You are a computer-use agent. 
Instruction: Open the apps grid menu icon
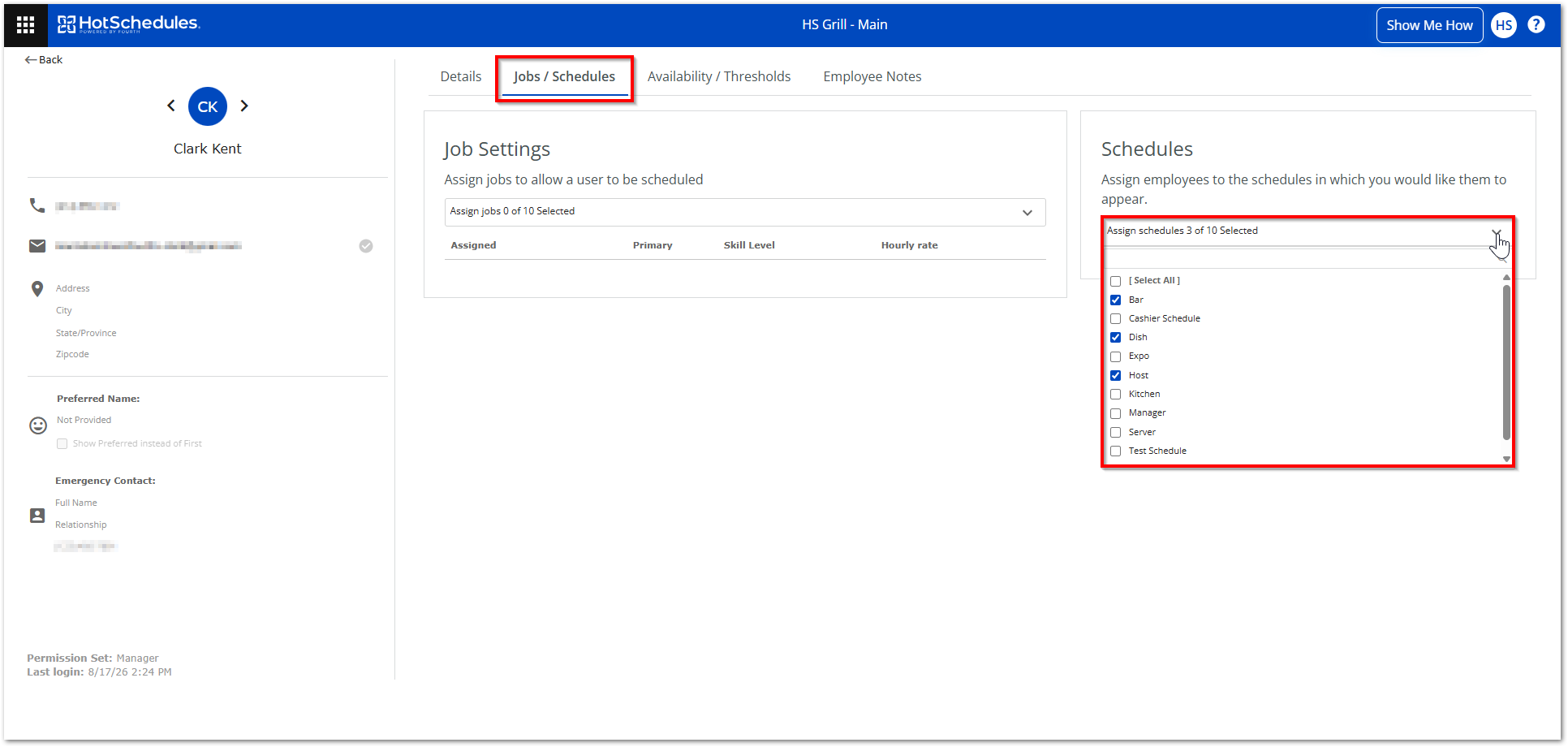click(x=25, y=25)
